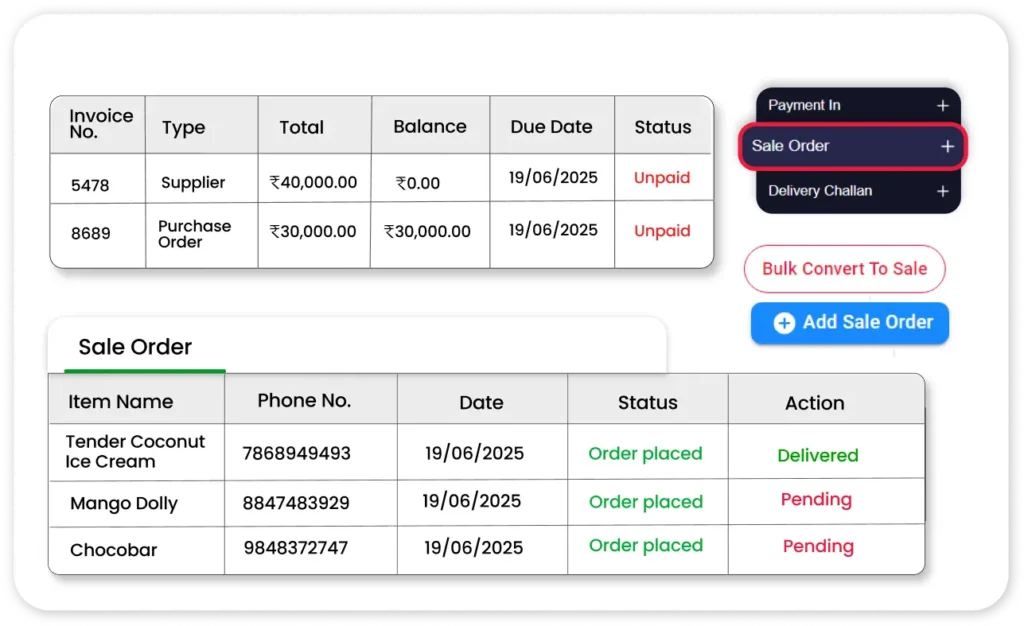Screen dimensions: 1024x626
Task: Click the plus circle icon in Add Sale Order
Action: pyautogui.click(x=785, y=323)
